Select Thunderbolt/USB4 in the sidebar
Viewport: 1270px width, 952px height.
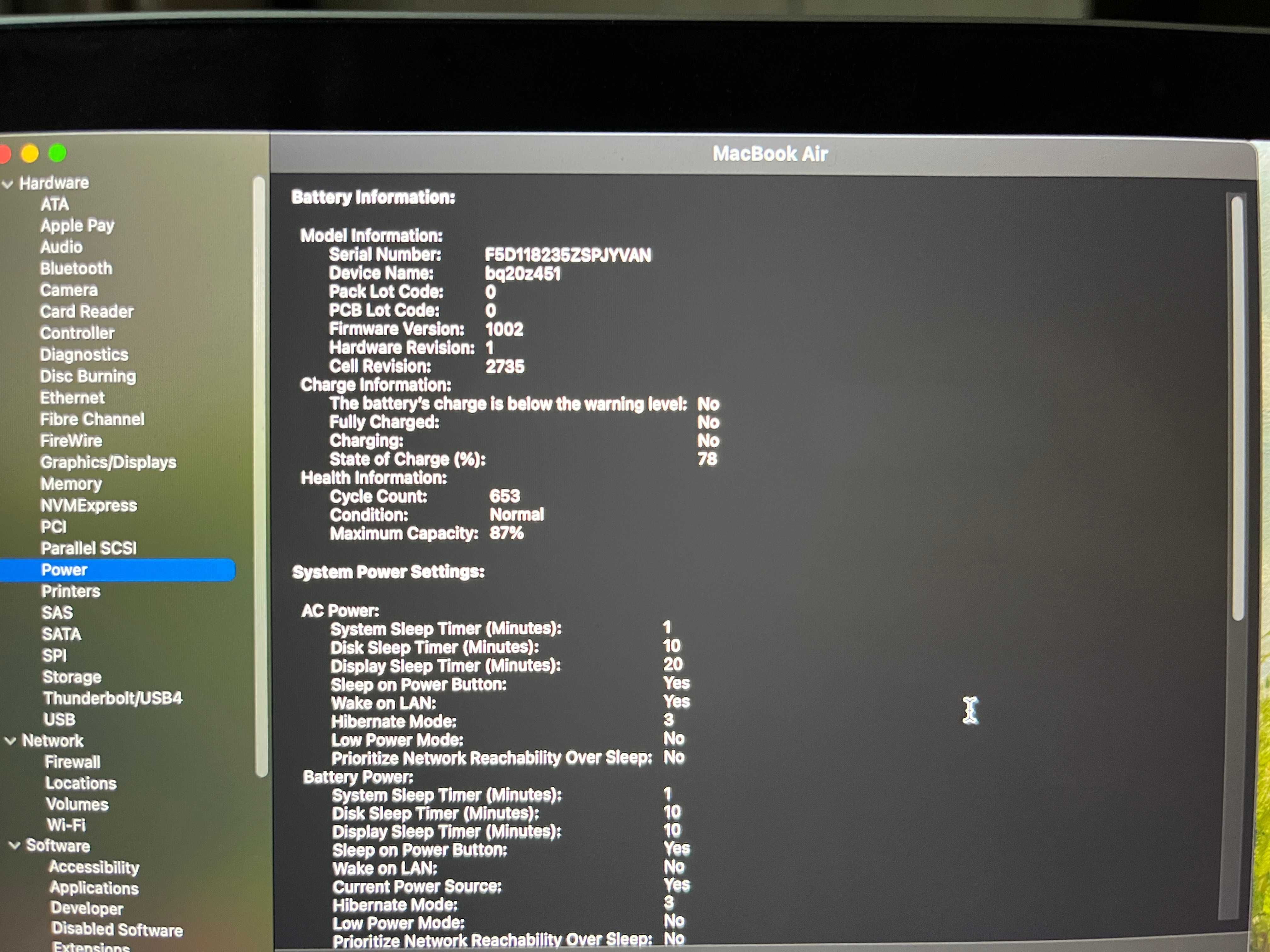click(112, 698)
